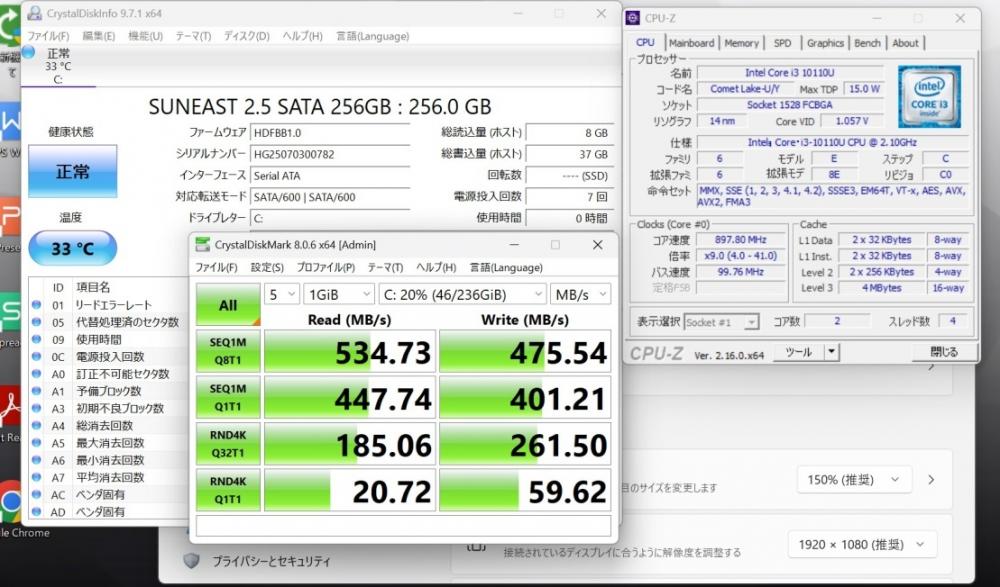Screen dimensions: 1000x587
Task: Select the 09 使用時間 status icon
Action: [36, 339]
